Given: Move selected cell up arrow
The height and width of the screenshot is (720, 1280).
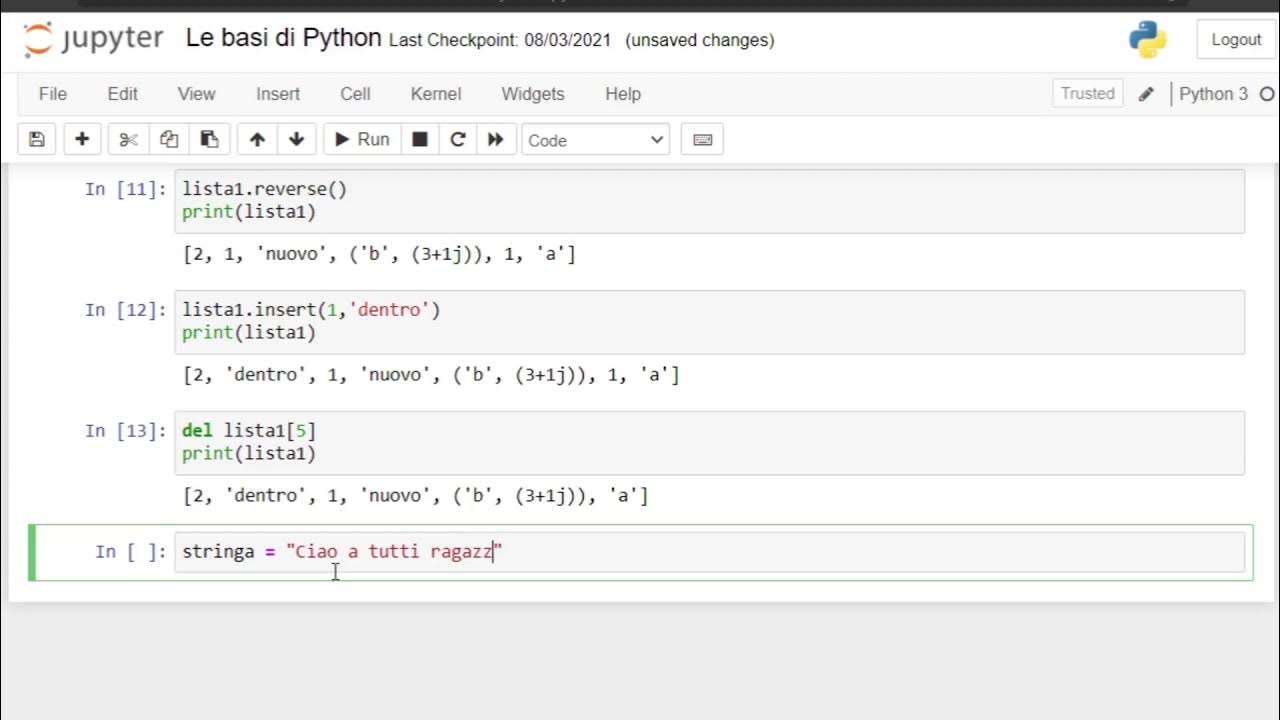Looking at the screenshot, I should [x=257, y=140].
